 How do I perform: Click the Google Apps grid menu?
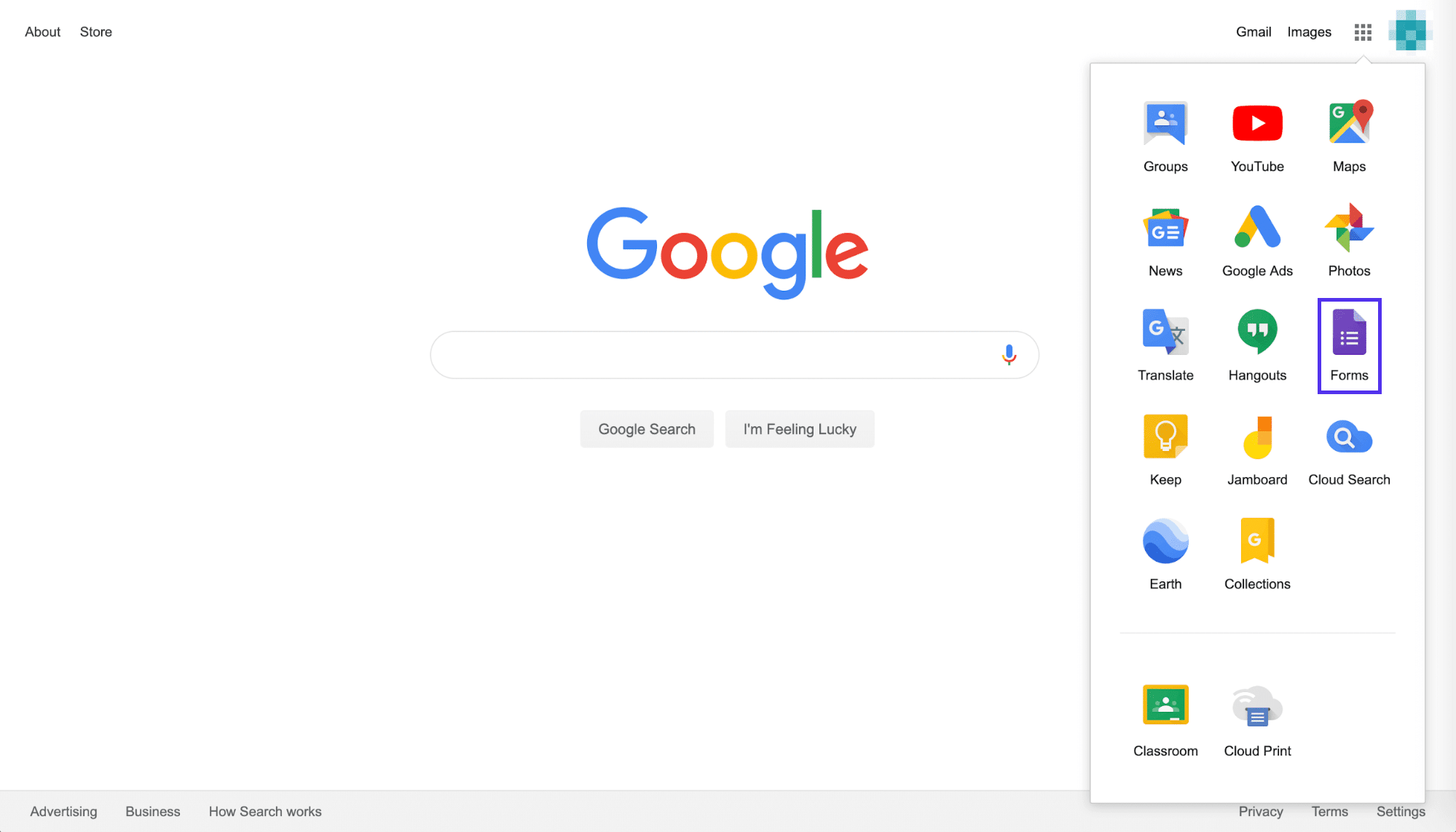click(x=1363, y=31)
